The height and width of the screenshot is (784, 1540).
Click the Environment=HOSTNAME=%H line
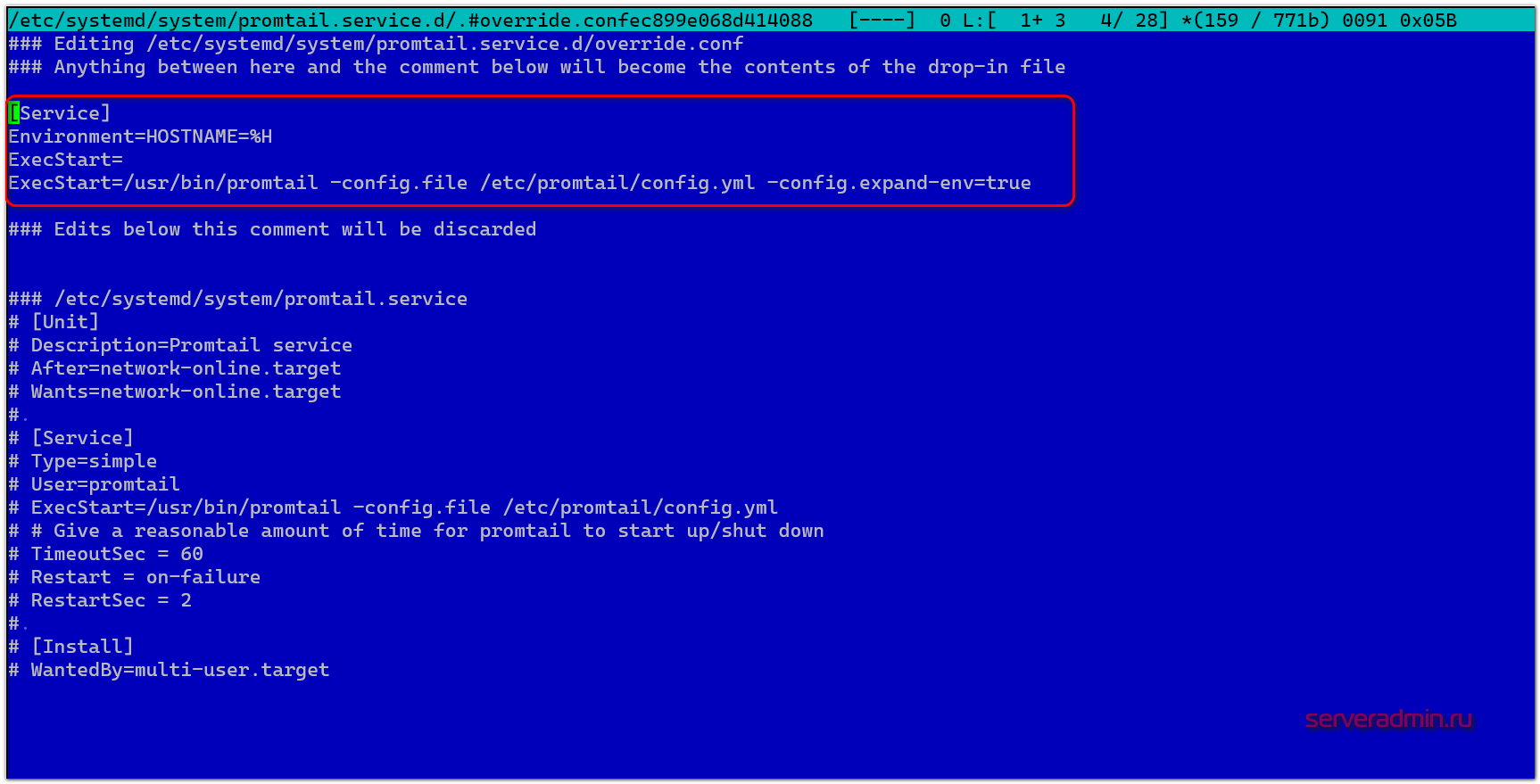(140, 136)
